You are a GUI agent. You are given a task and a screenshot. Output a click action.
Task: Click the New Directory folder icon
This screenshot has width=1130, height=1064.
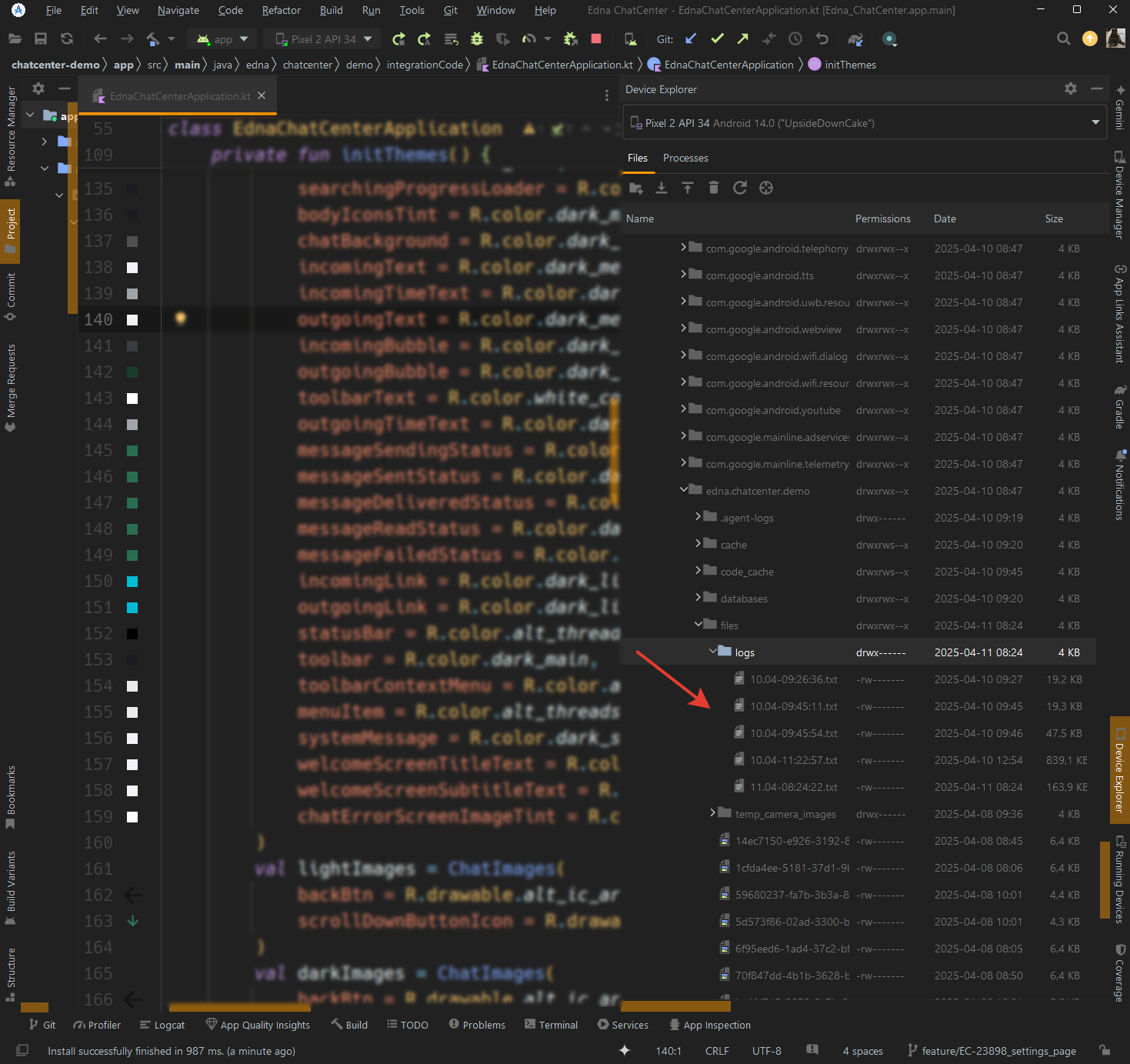[635, 188]
